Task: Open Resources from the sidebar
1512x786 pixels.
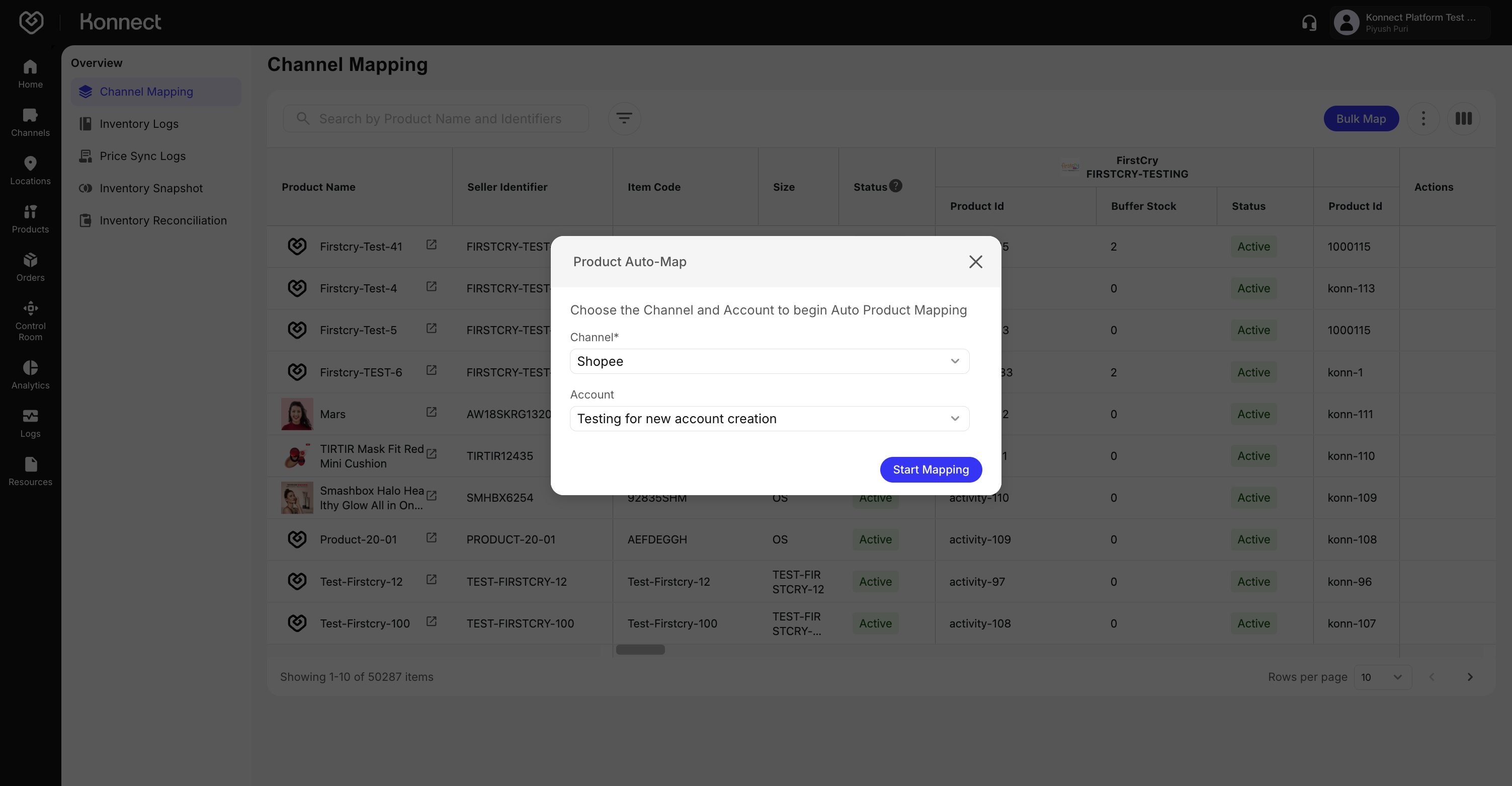Action: 31,471
